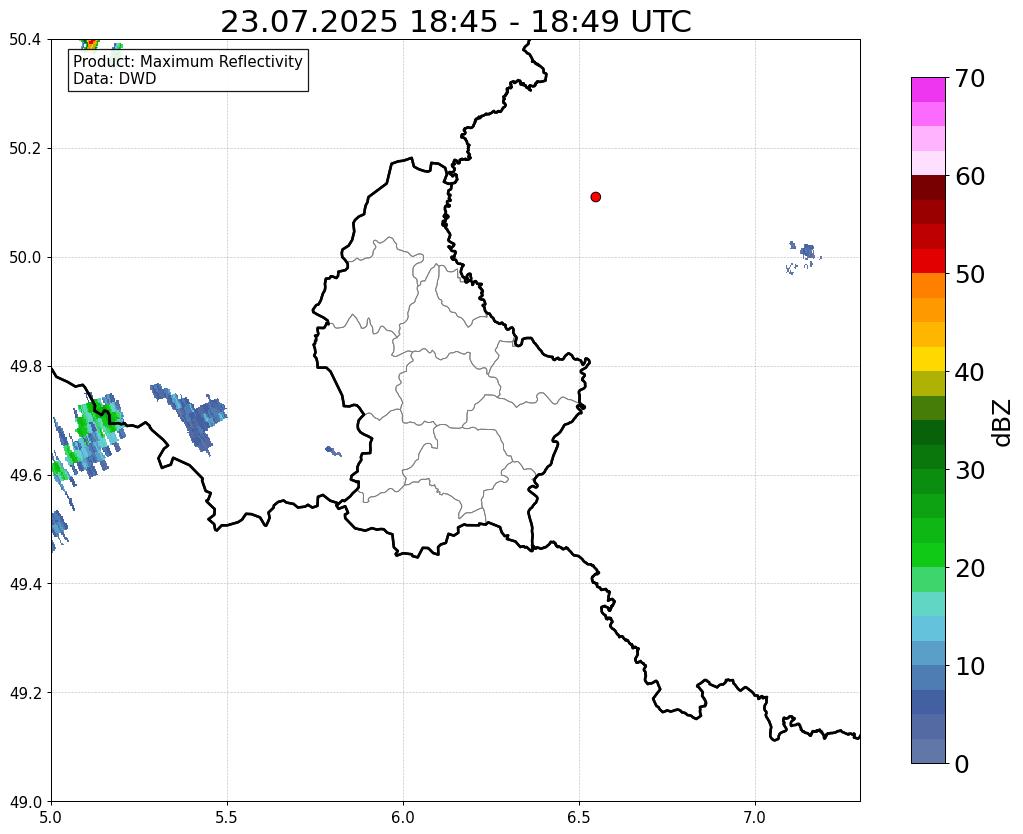Image resolution: width=1023 pixels, height=834 pixels.
Task: Click the 20 dBZ colorbar tick label
Action: pyautogui.click(x=970, y=568)
